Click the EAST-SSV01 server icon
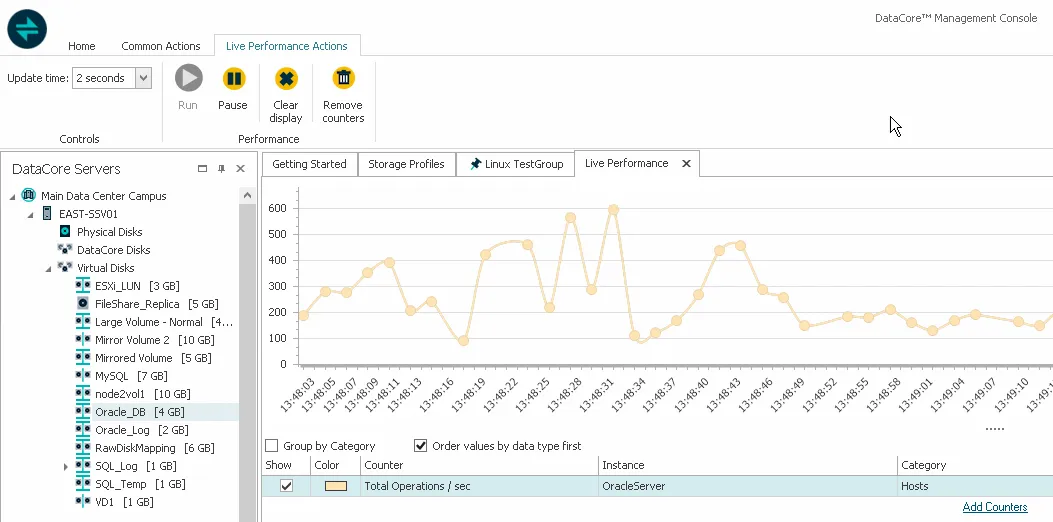This screenshot has height=522, width=1053. [x=47, y=214]
